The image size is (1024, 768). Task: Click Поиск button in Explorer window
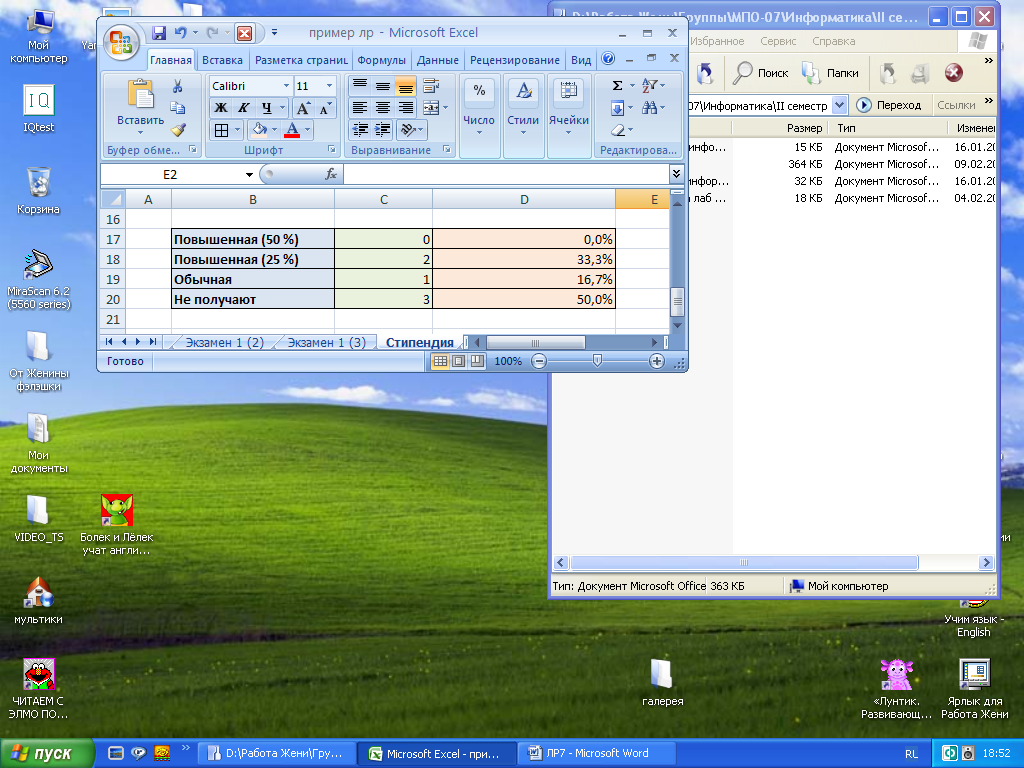760,73
